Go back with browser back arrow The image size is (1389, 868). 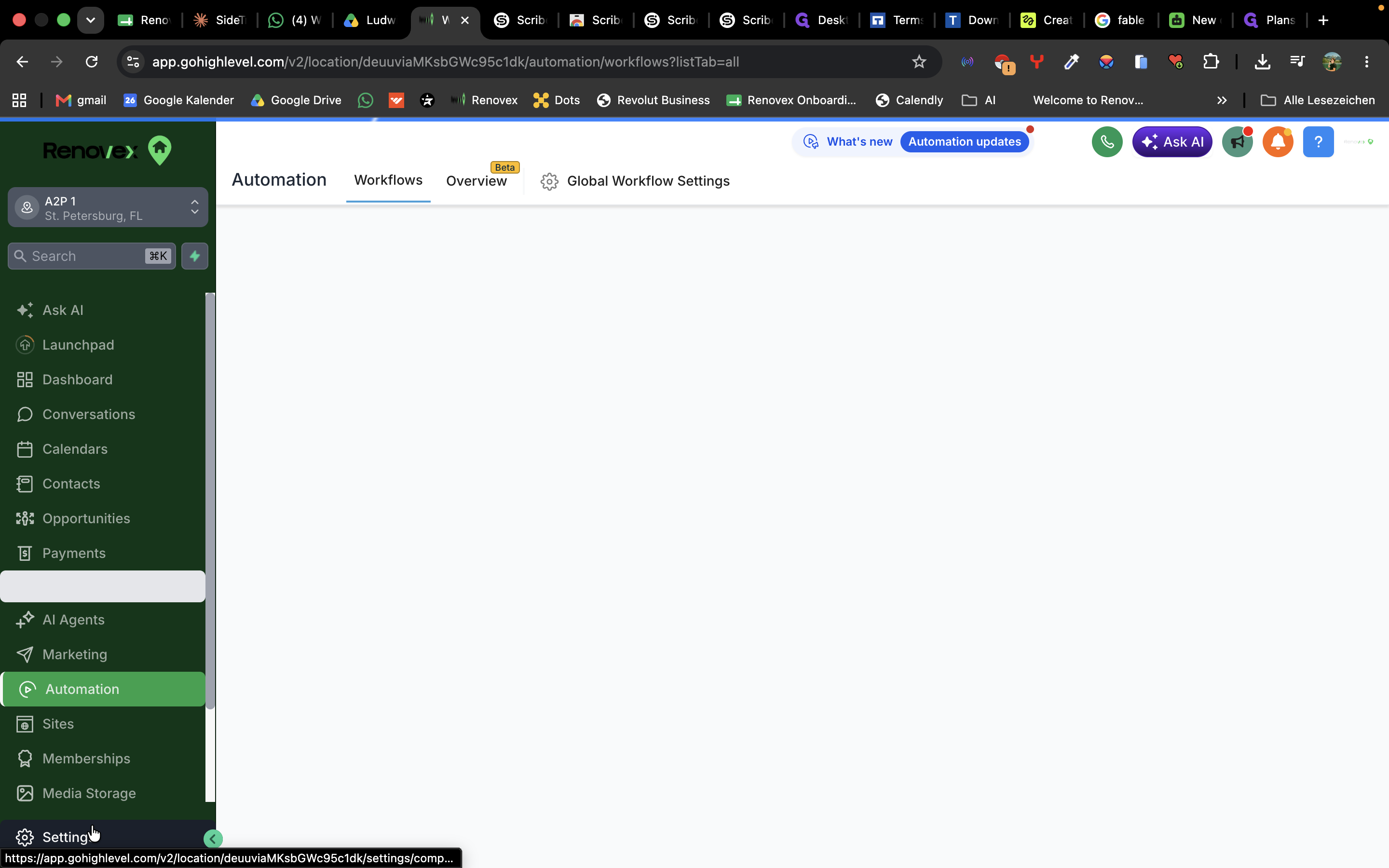[x=22, y=61]
